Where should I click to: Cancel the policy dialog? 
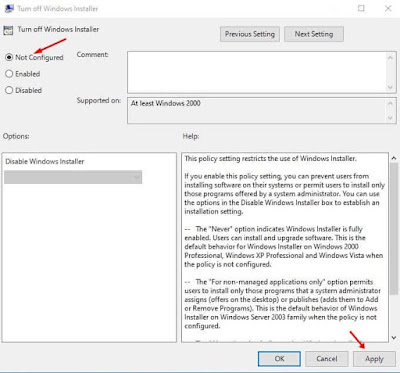click(327, 359)
